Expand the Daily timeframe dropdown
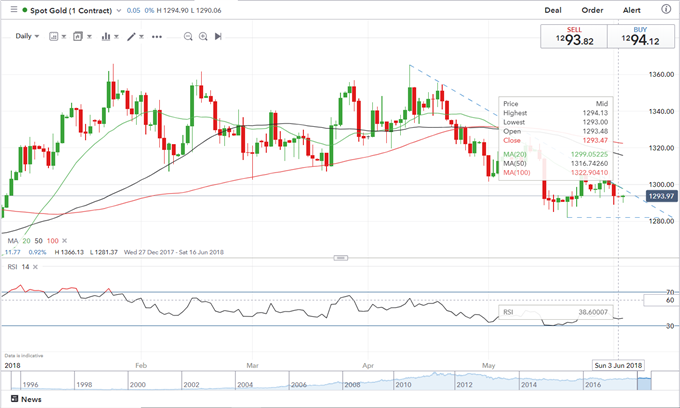680x408 pixels. [27, 36]
